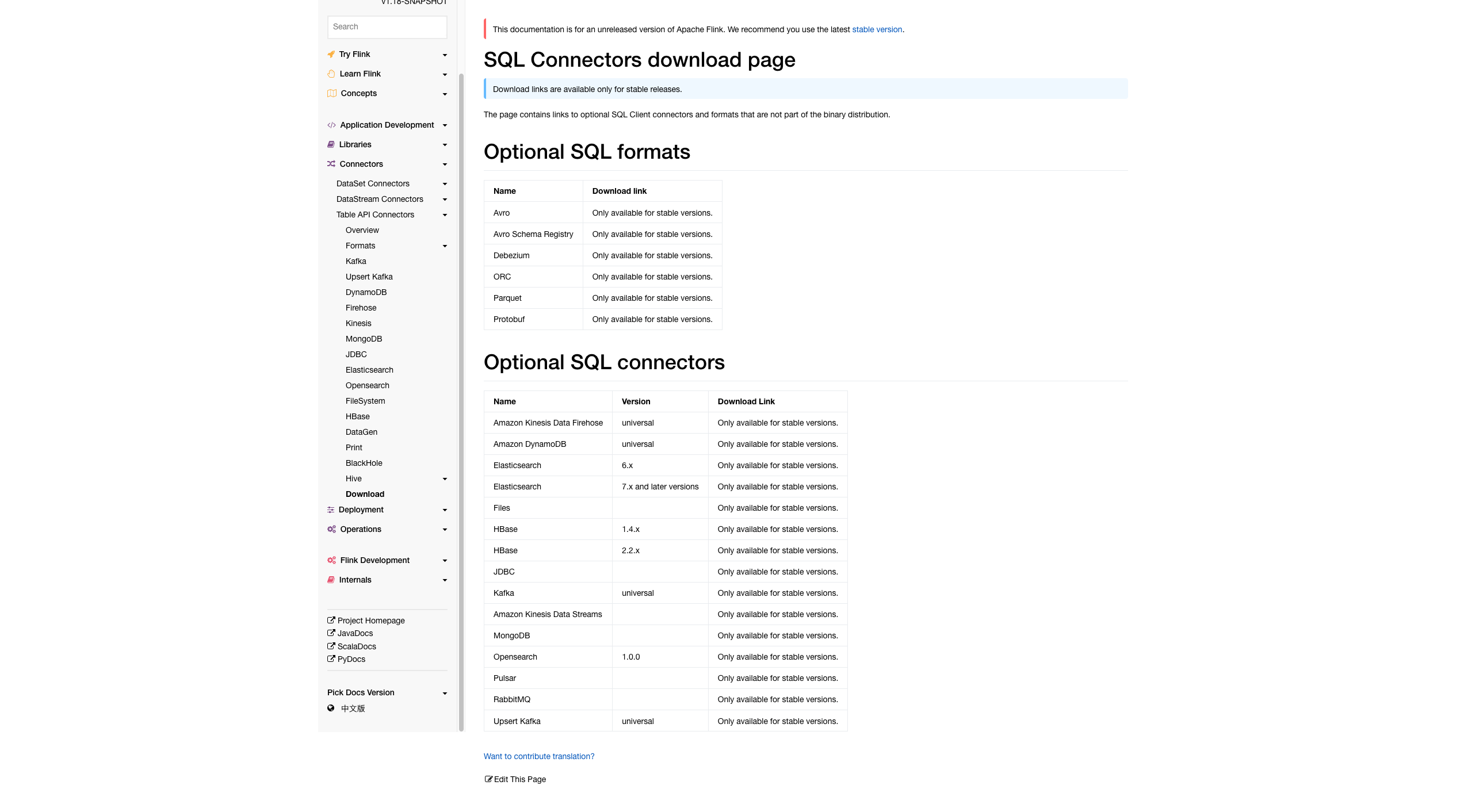The image size is (1464, 812).
Task: Switch to the Chinese 中文版 page
Action: point(353,708)
